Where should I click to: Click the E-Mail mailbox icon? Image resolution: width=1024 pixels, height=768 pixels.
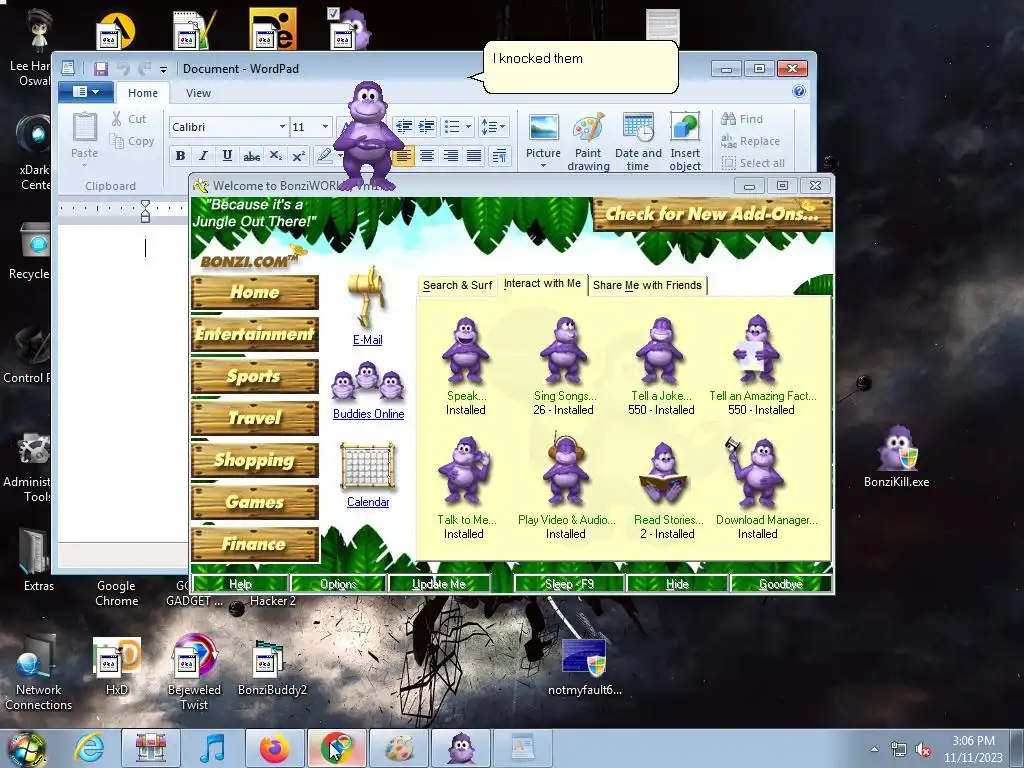pos(368,297)
